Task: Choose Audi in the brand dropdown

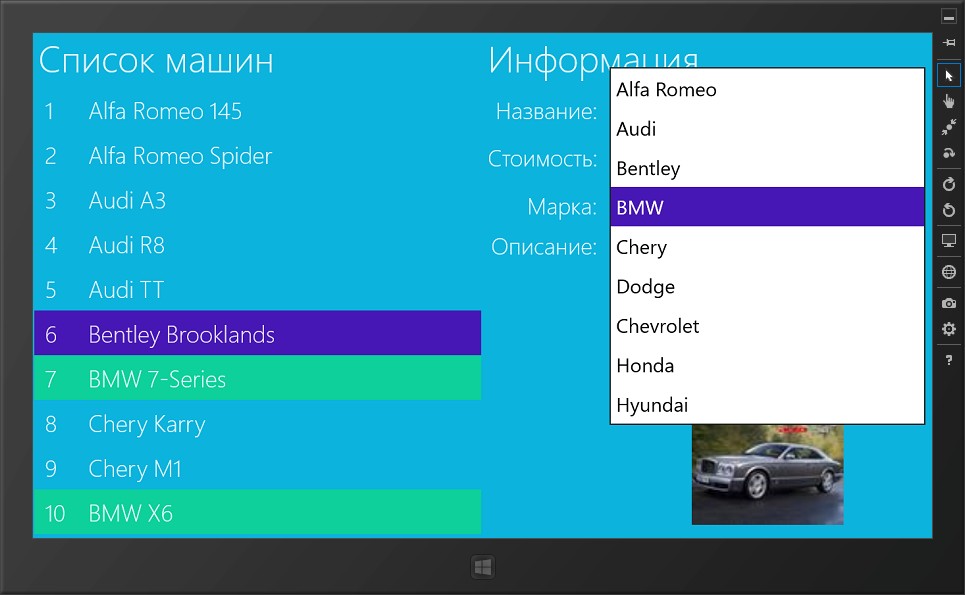Action: tap(767, 129)
